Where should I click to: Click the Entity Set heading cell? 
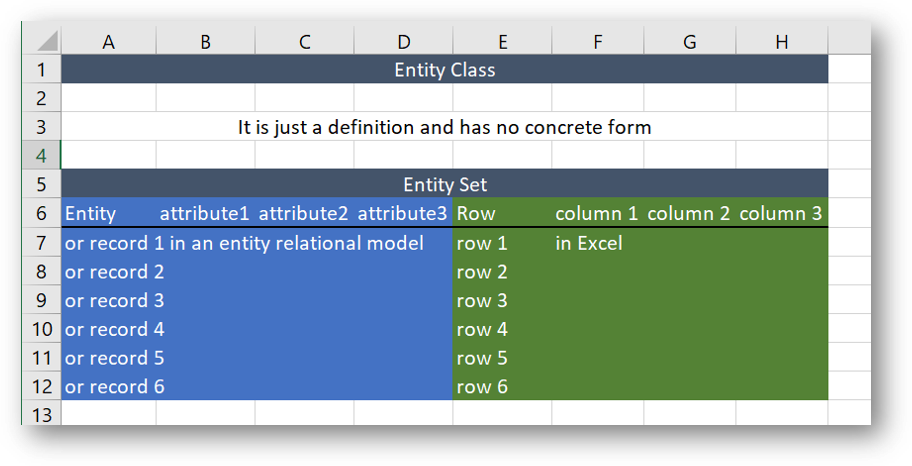click(444, 185)
